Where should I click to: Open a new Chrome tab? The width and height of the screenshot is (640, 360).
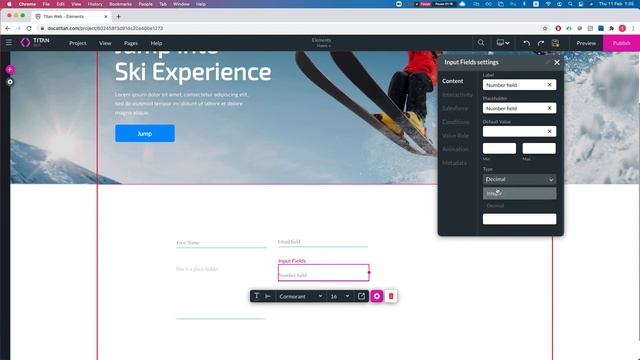[x=118, y=16]
